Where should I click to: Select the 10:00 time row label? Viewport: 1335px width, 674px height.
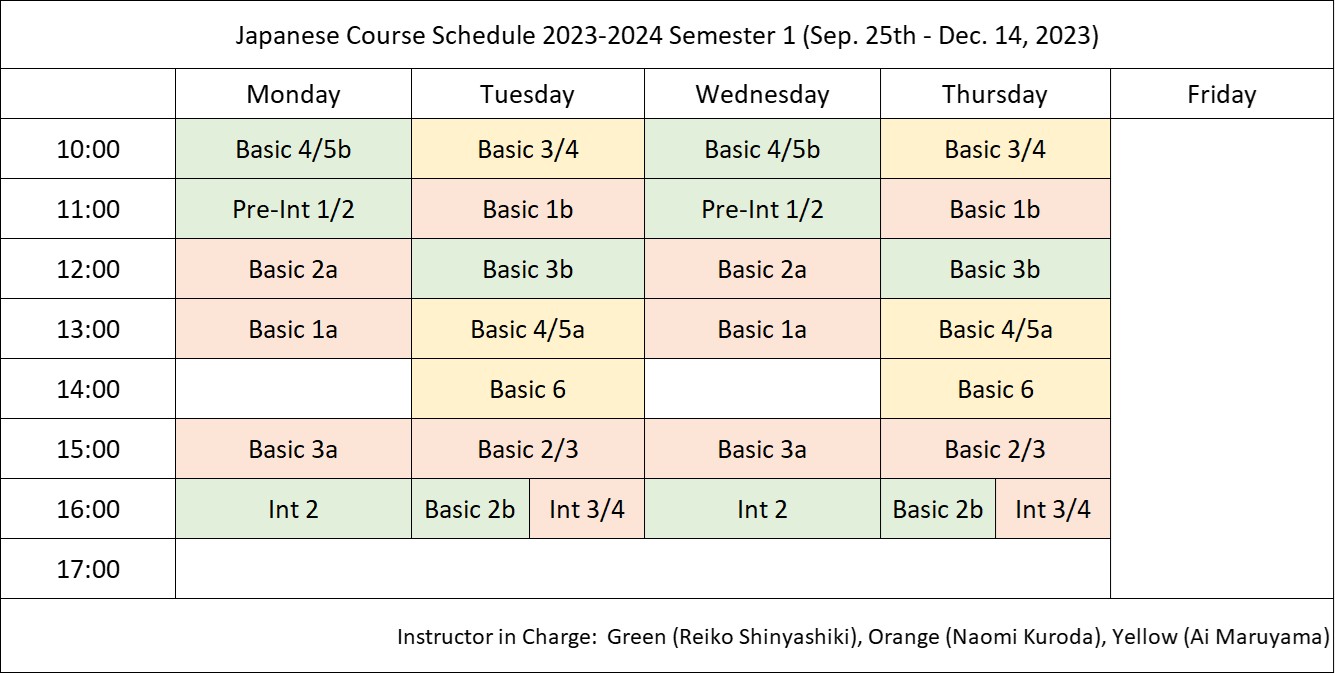coord(88,149)
